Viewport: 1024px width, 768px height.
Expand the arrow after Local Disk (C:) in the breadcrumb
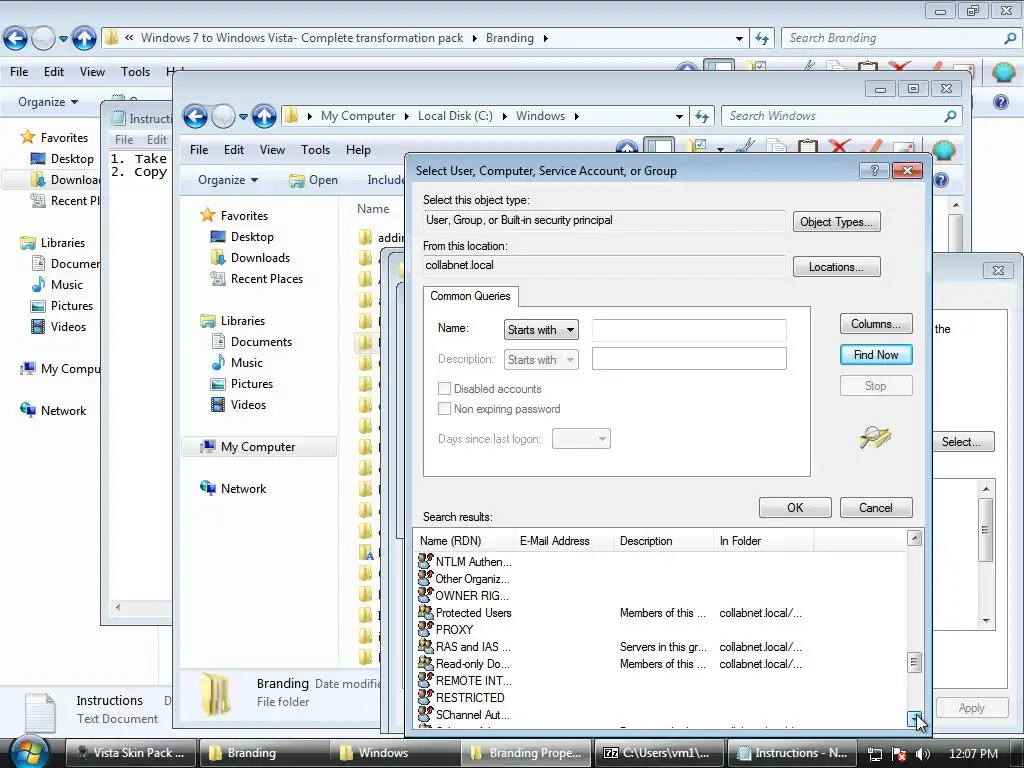point(504,116)
